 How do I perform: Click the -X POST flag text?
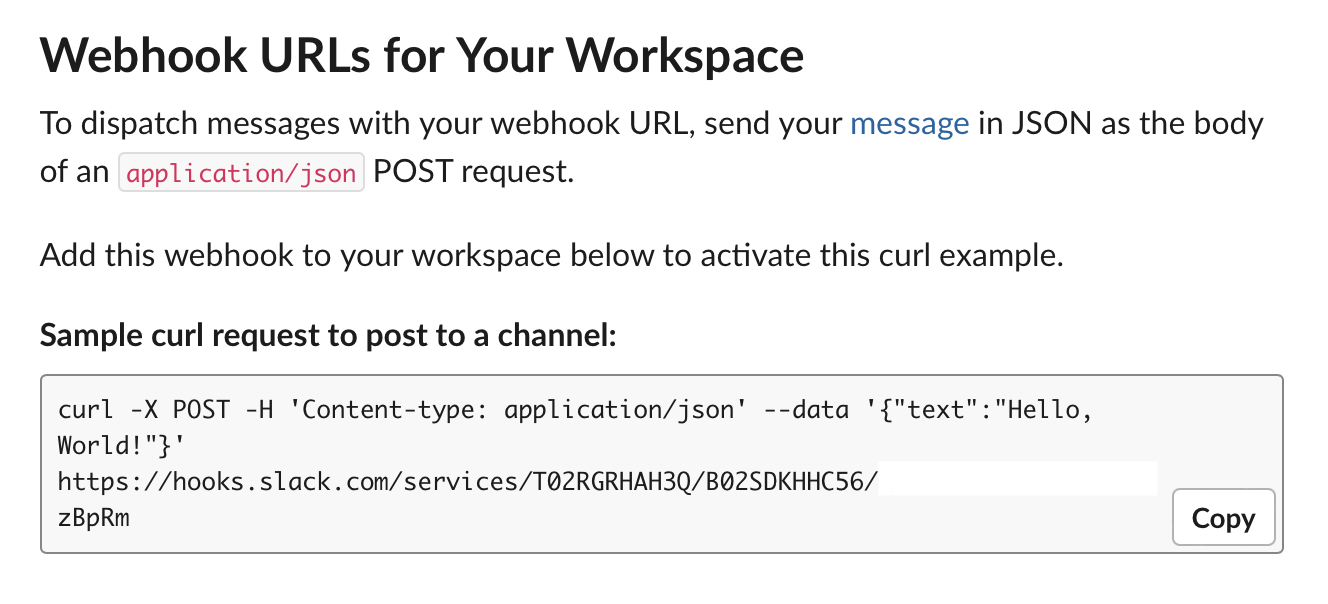click(x=180, y=409)
